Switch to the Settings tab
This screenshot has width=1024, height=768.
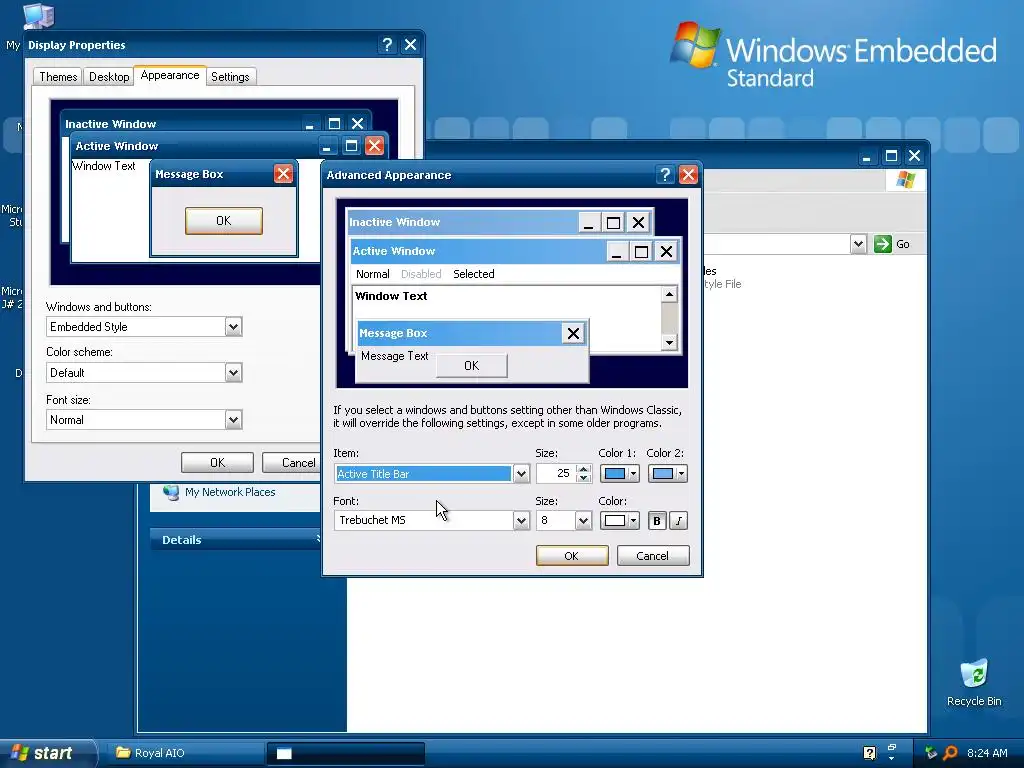(x=230, y=76)
